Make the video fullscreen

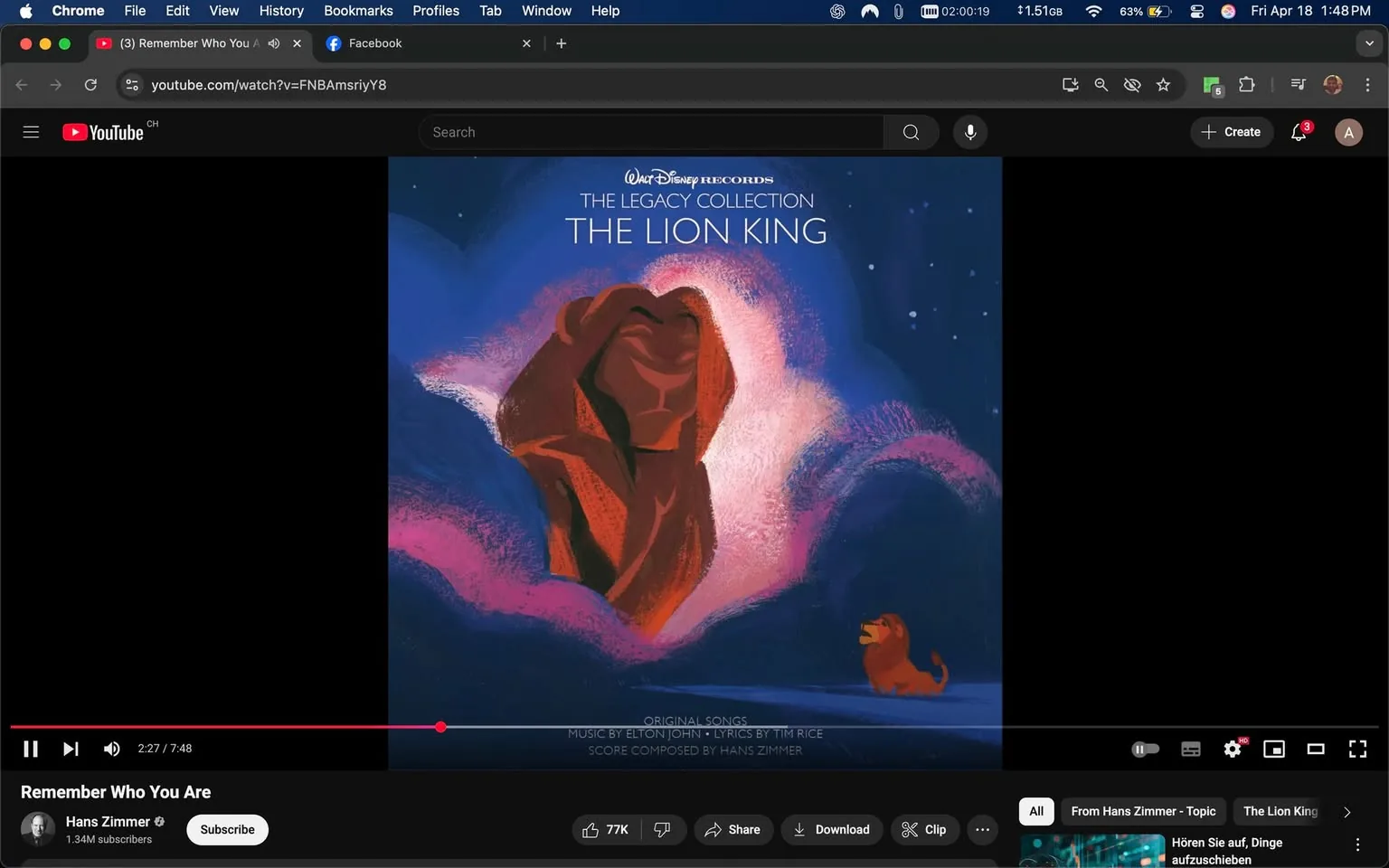coord(1357,749)
